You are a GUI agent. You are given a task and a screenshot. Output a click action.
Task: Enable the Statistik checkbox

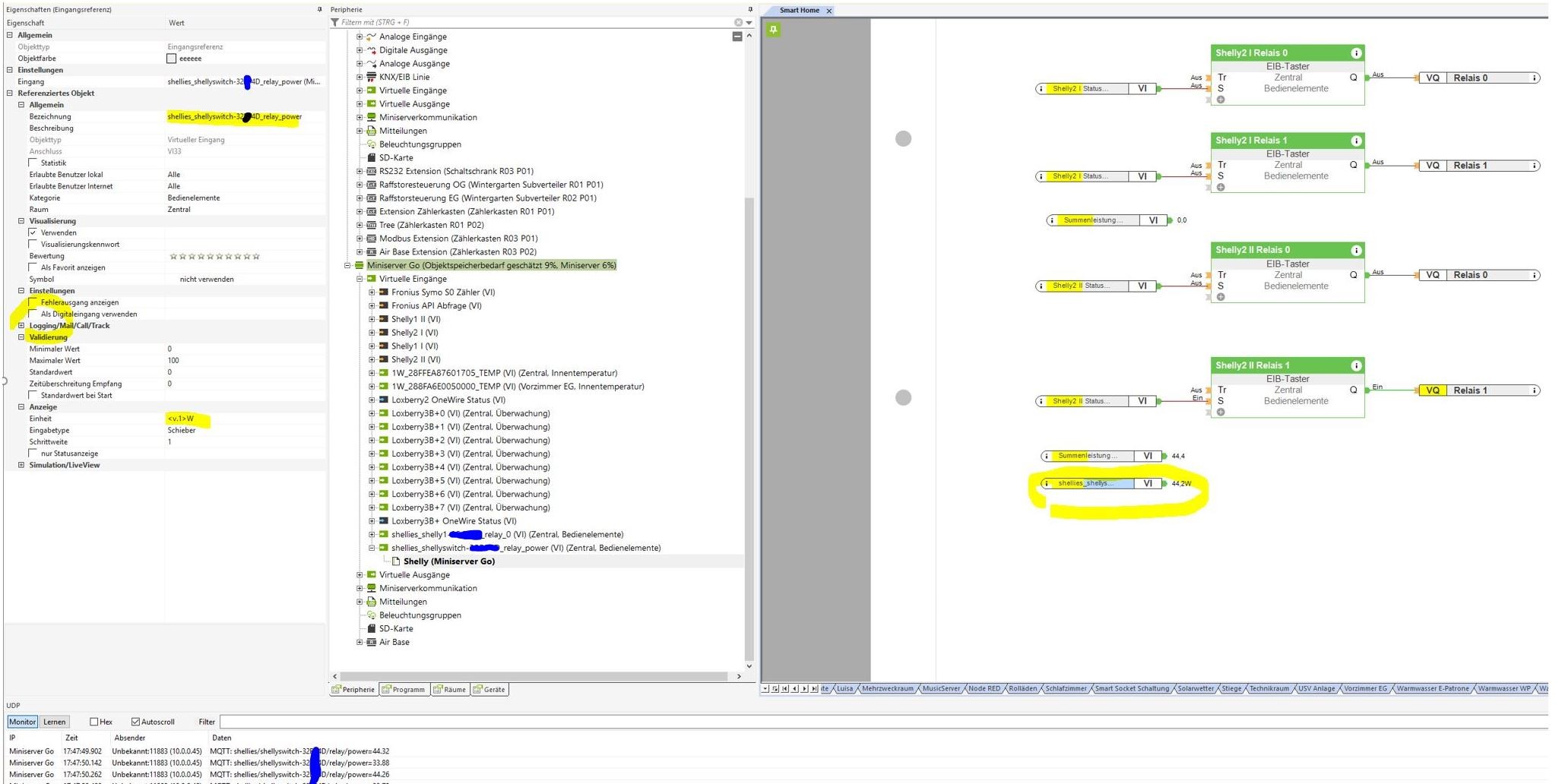click(x=33, y=163)
